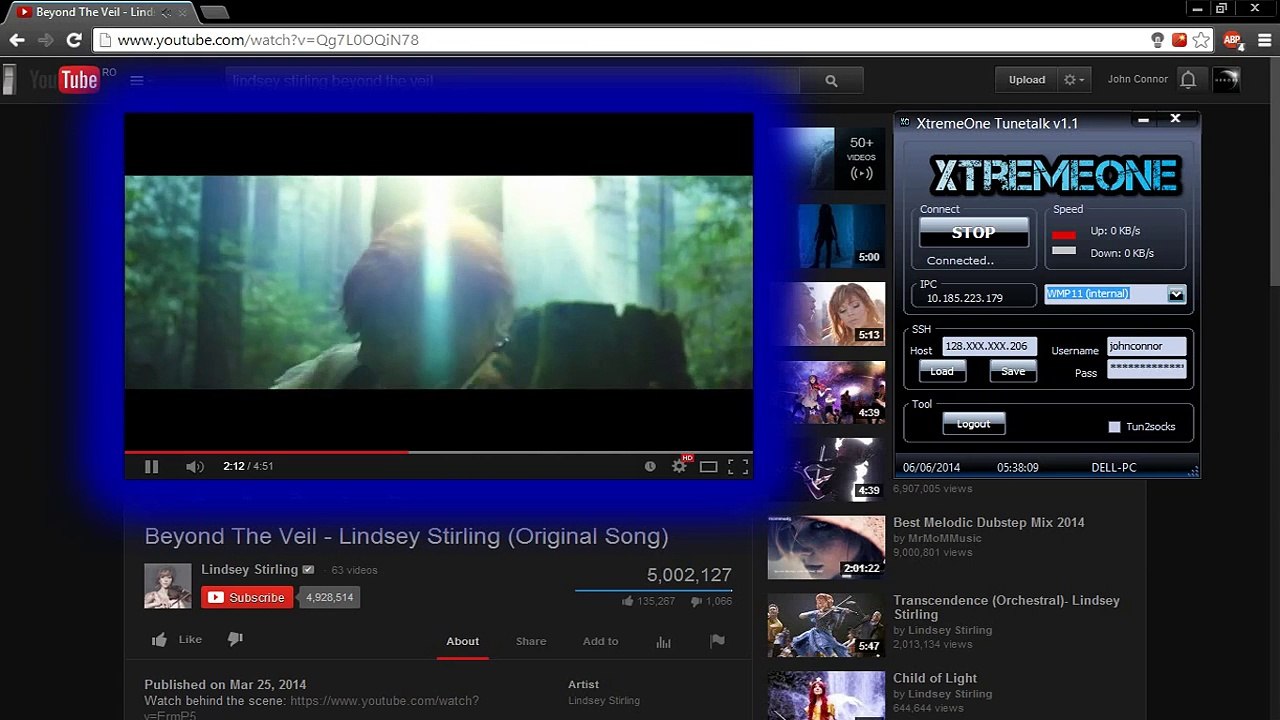Viewport: 1280px width, 720px height.
Task: Subscribe to Lindsey Stirling's channel
Action: 247,597
